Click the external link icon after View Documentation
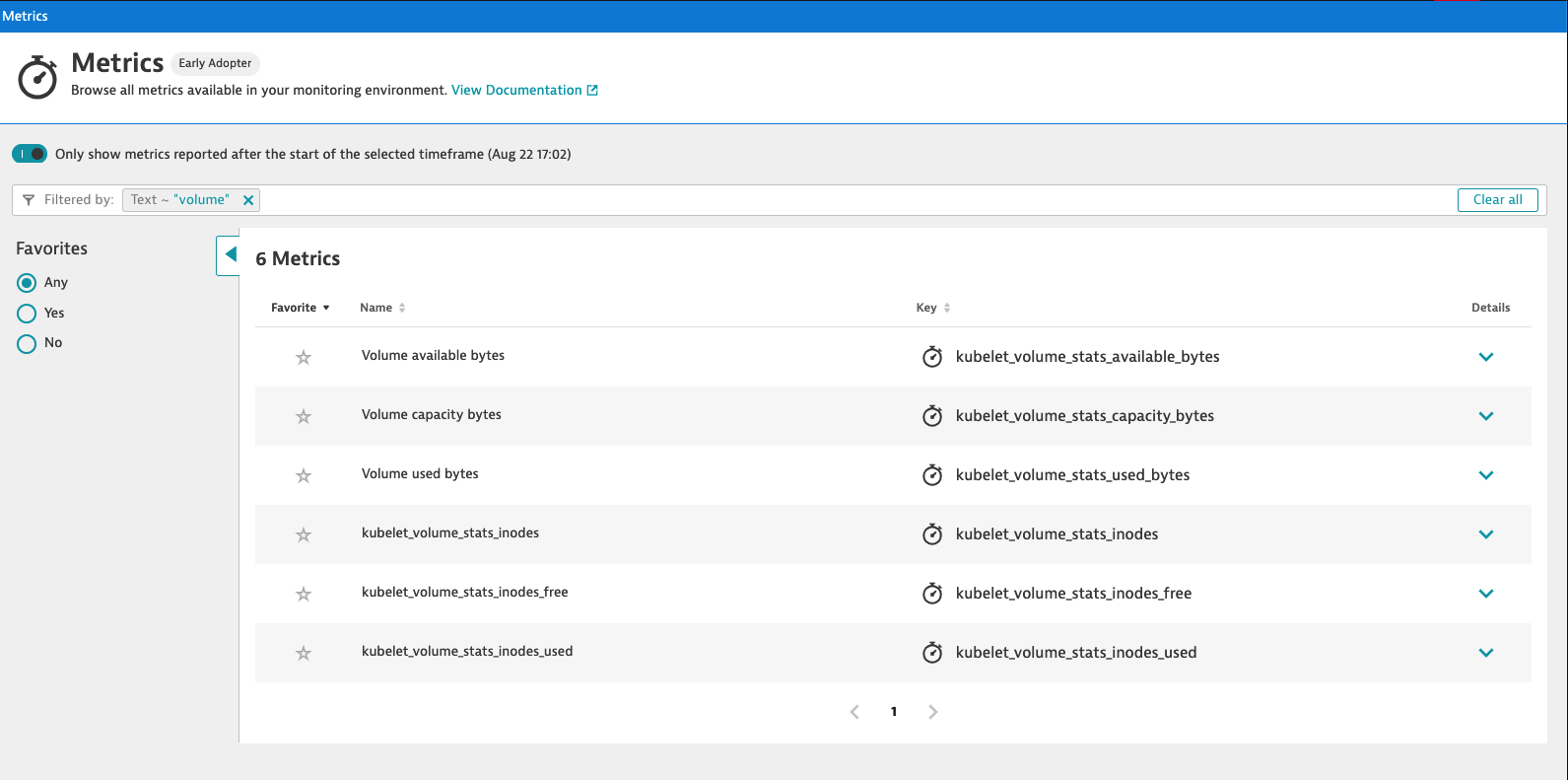Viewport: 1568px width, 780px height. (x=592, y=90)
